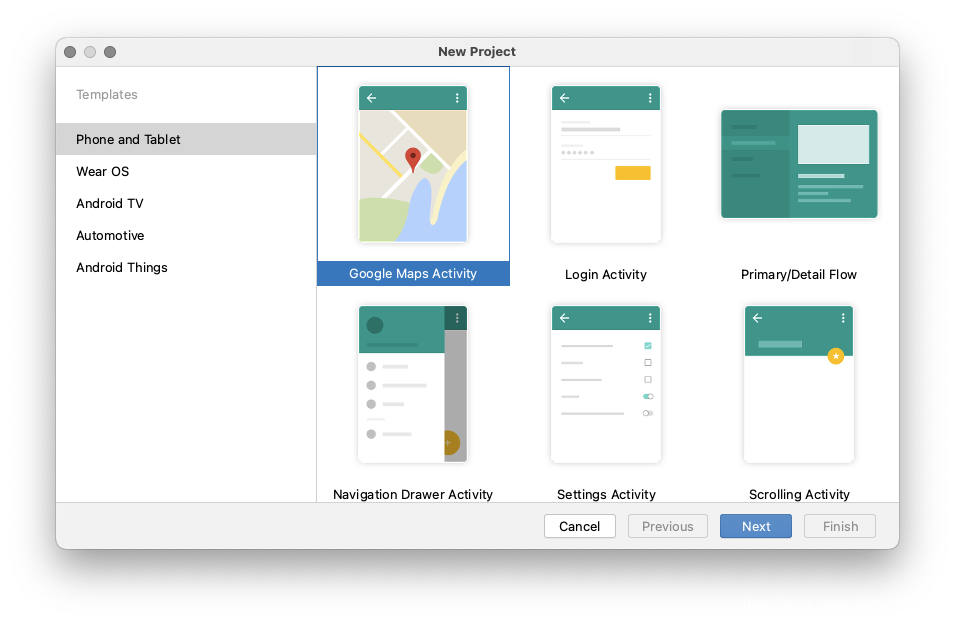Select the Google Maps Activity template
955x623 pixels.
click(413, 273)
